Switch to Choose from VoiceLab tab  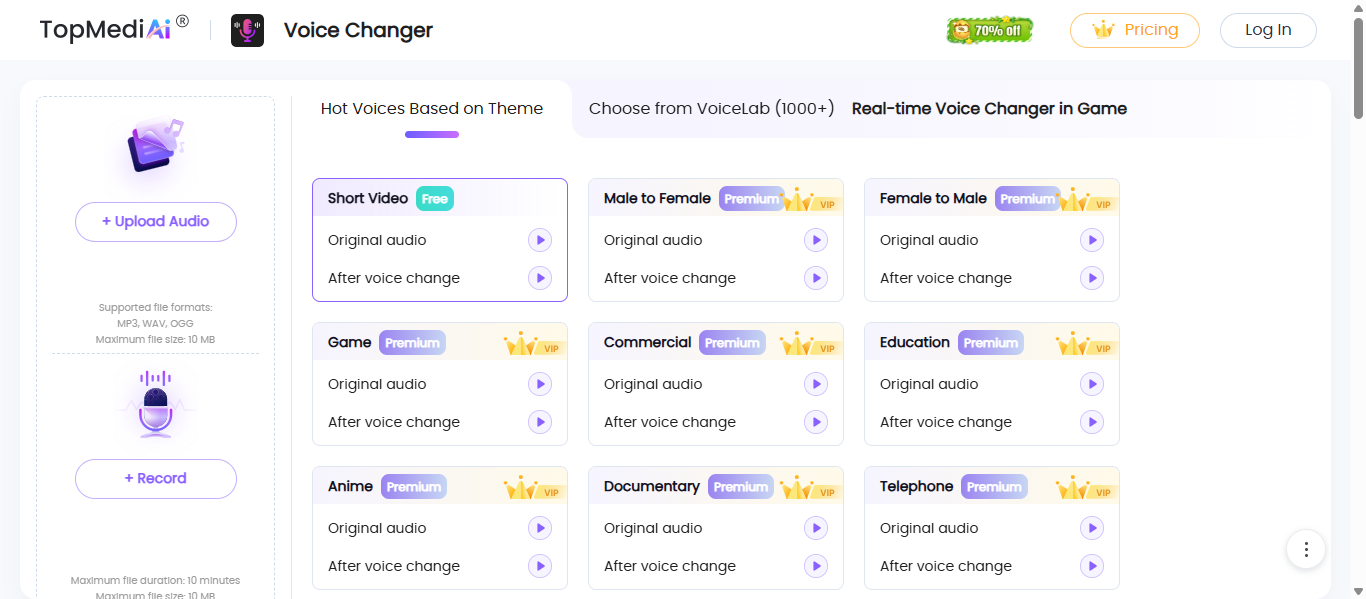pos(711,109)
